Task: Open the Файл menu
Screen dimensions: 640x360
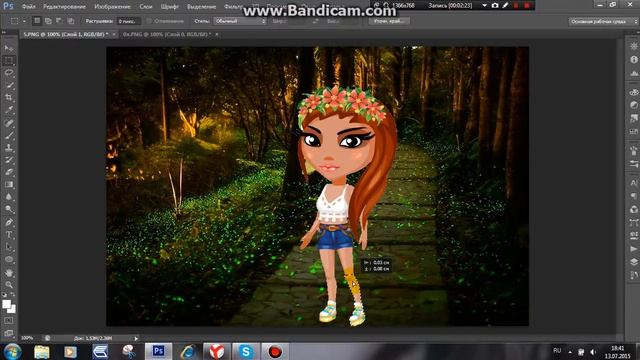Action: coord(28,7)
